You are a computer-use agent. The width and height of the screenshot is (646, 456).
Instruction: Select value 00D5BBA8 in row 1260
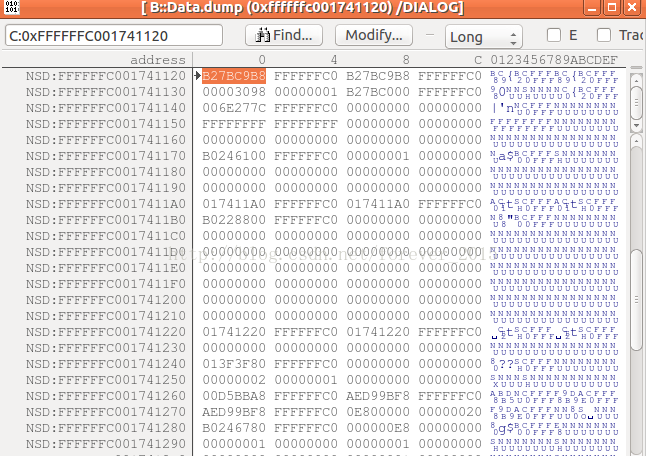[234, 396]
